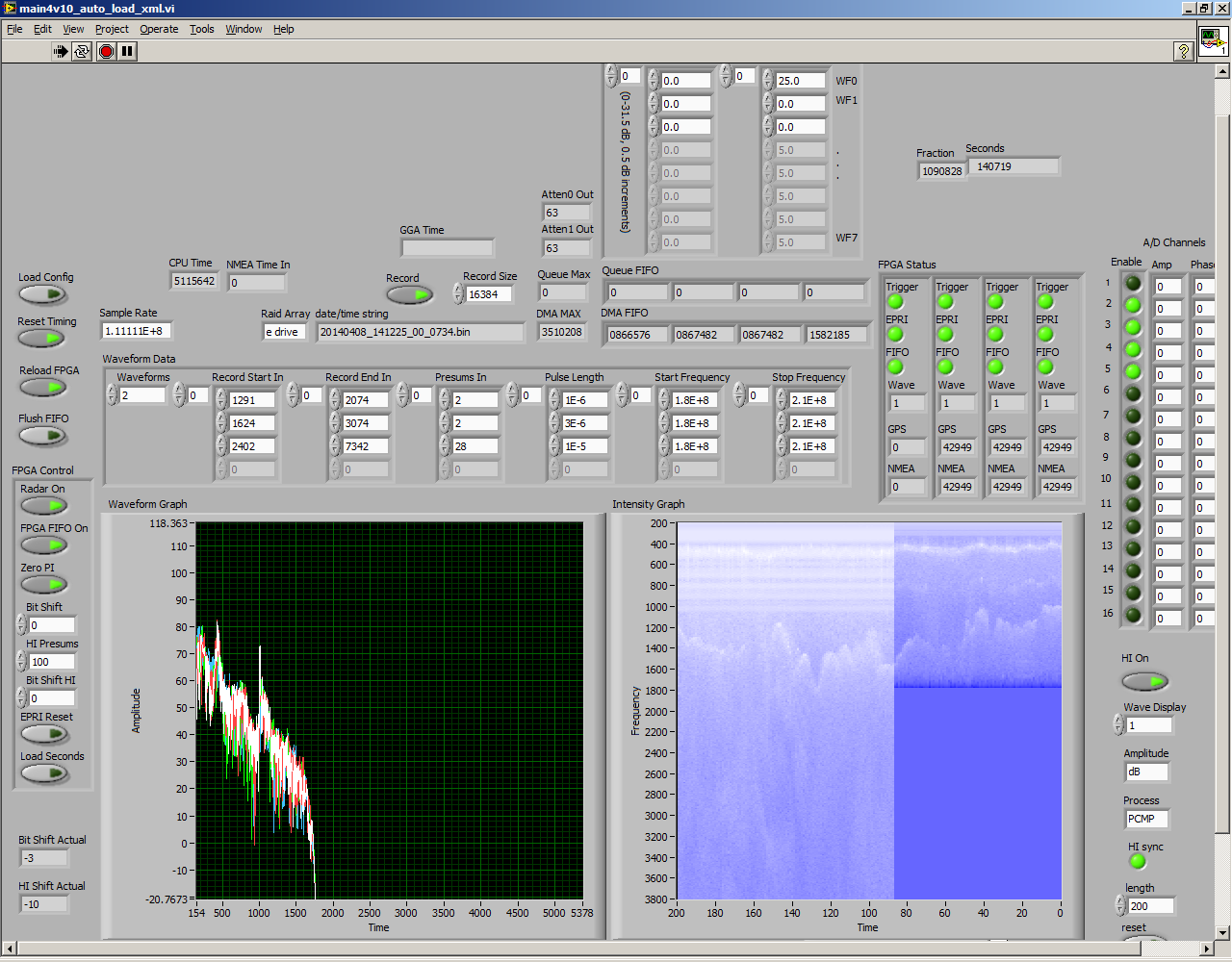Click the HI sync indicator LED
Viewport: 1232px width, 962px height.
click(1138, 862)
